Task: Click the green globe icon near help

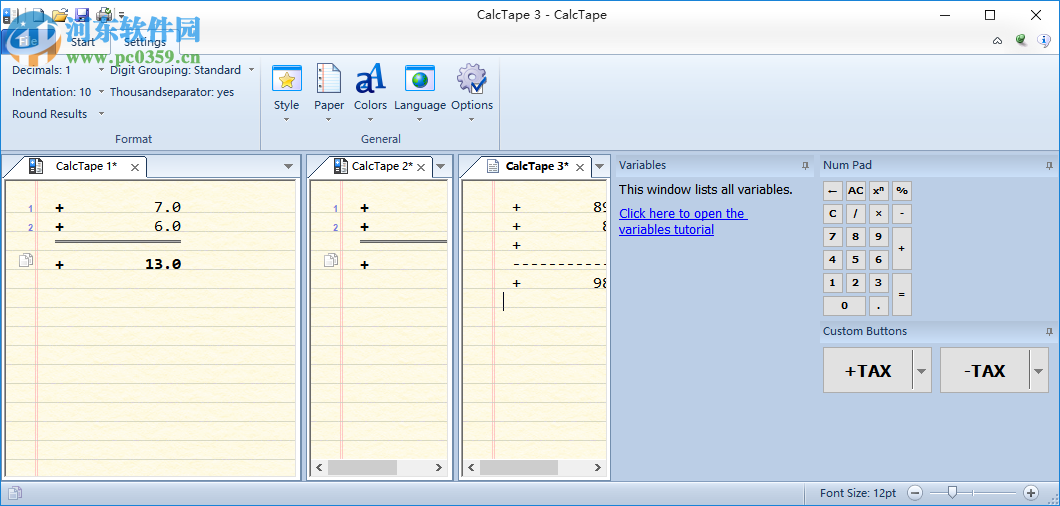Action: [x=1021, y=40]
